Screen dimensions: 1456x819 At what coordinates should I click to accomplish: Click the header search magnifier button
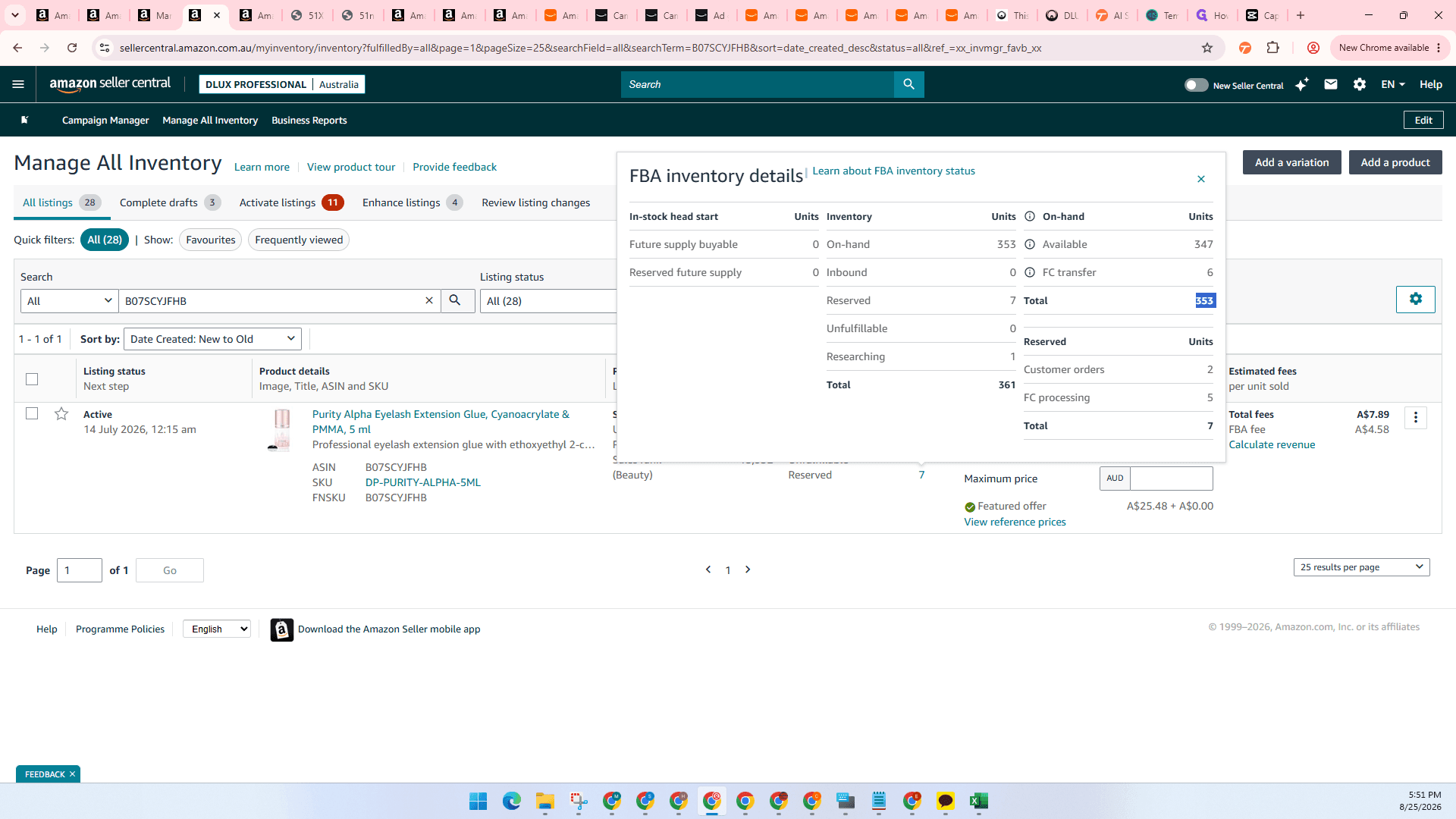pos(908,84)
